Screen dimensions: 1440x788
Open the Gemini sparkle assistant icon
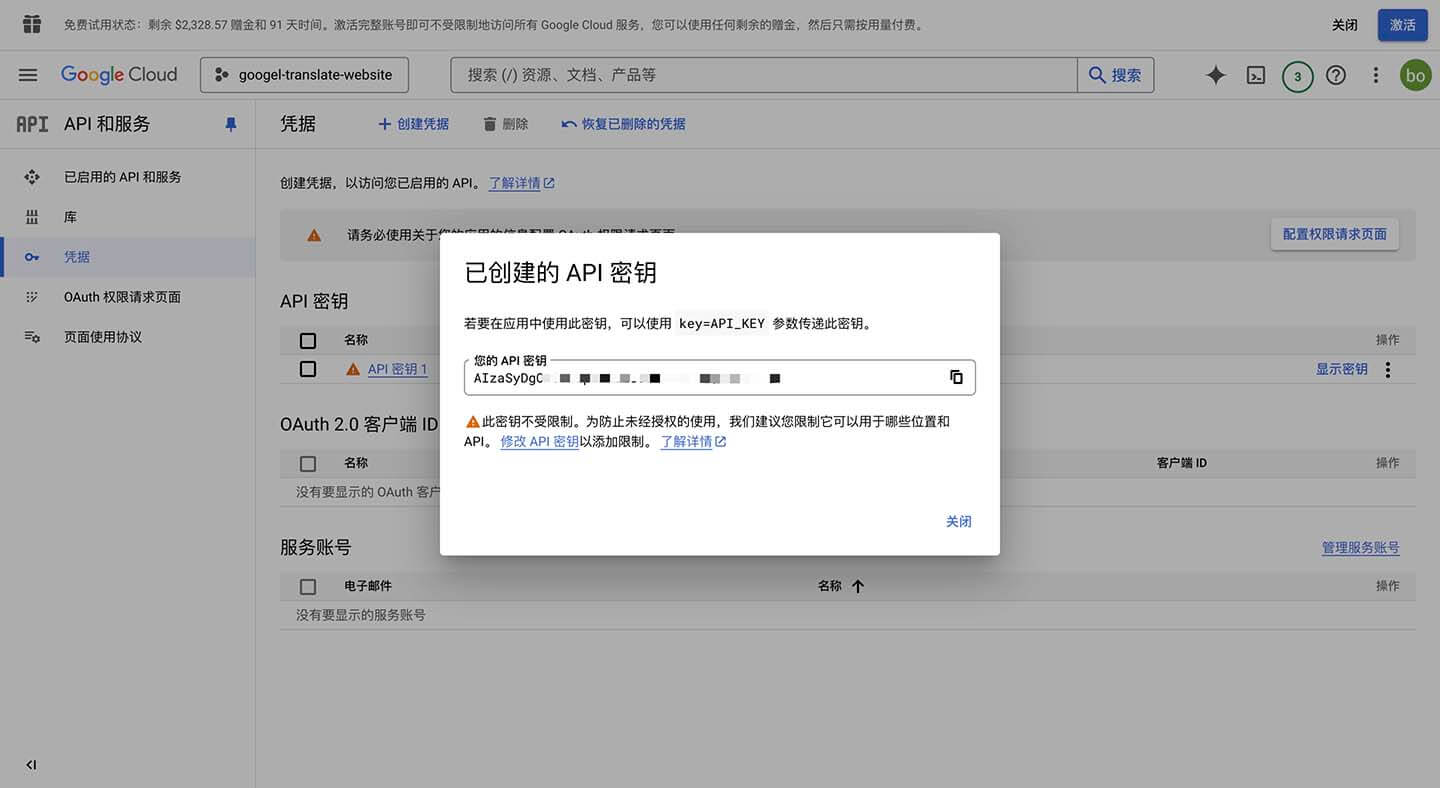click(x=1216, y=75)
